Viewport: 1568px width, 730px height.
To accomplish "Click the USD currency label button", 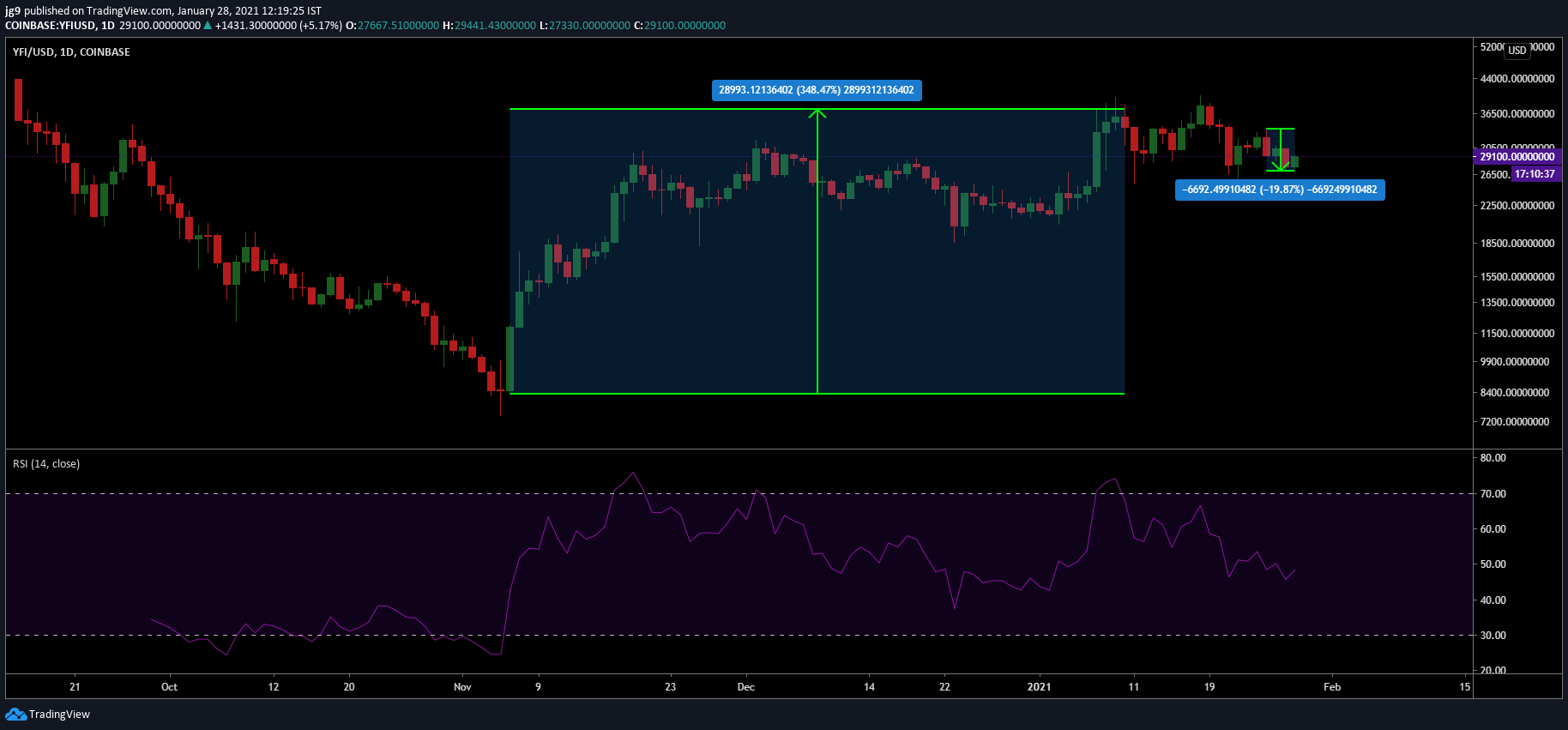I will [1517, 50].
